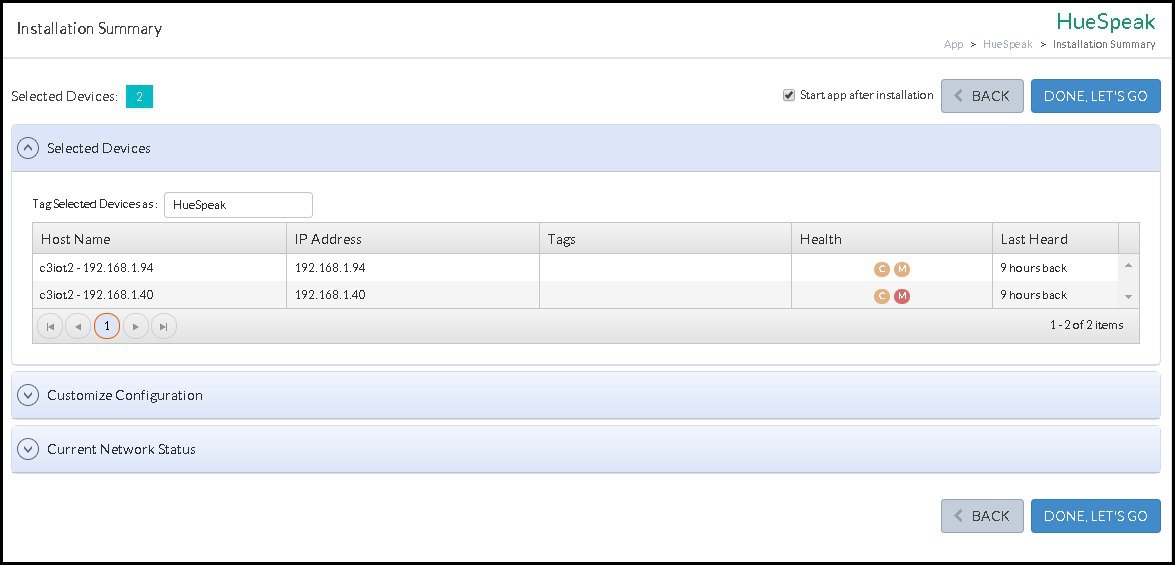Screen dimensions: 1175x565
Task: Click the top BACK button
Action: point(982,96)
